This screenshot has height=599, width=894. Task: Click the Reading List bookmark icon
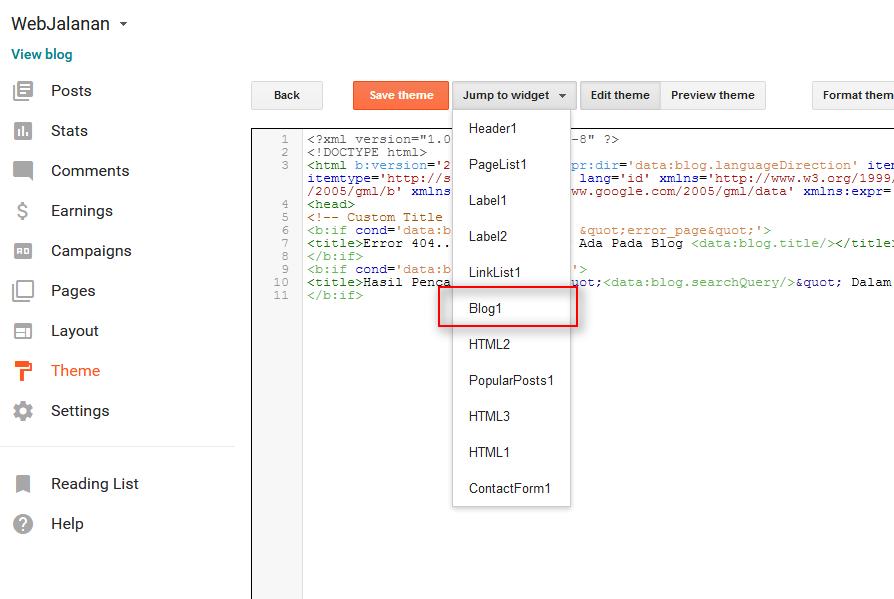pos(23,484)
